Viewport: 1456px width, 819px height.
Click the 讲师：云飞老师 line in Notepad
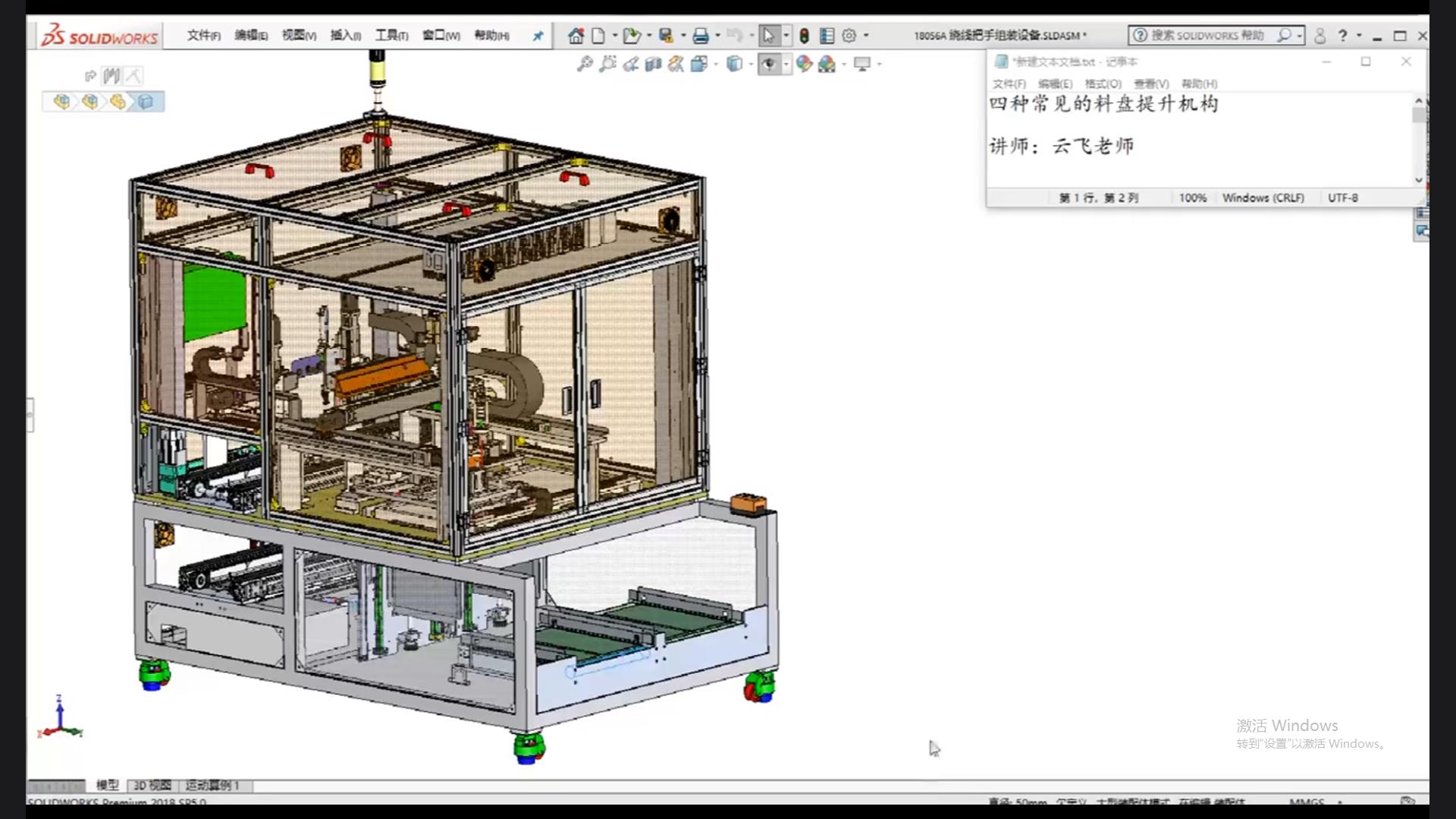point(1062,146)
